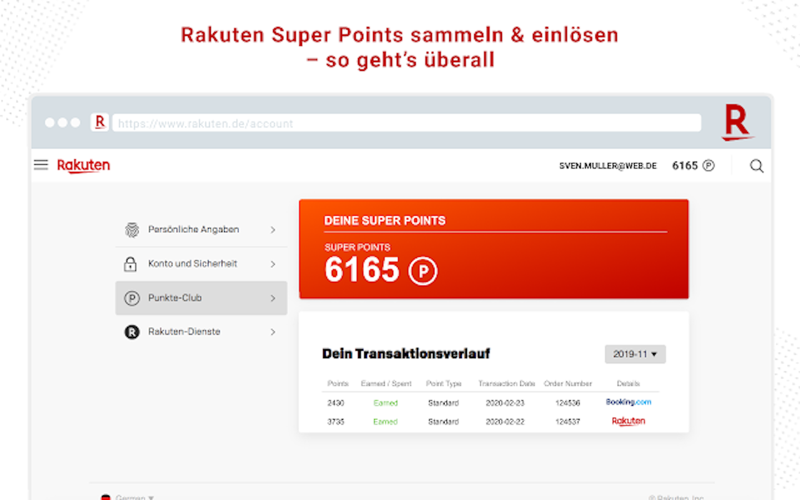The image size is (800, 500).
Task: Click the Dein Transaktionsverlauf heading
Action: [x=406, y=354]
